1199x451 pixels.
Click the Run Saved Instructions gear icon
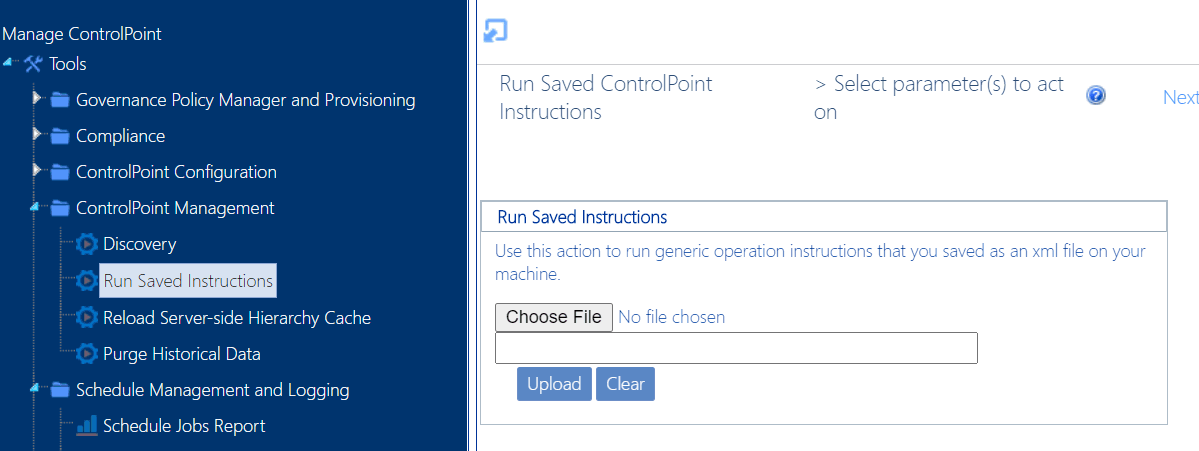(x=86, y=281)
